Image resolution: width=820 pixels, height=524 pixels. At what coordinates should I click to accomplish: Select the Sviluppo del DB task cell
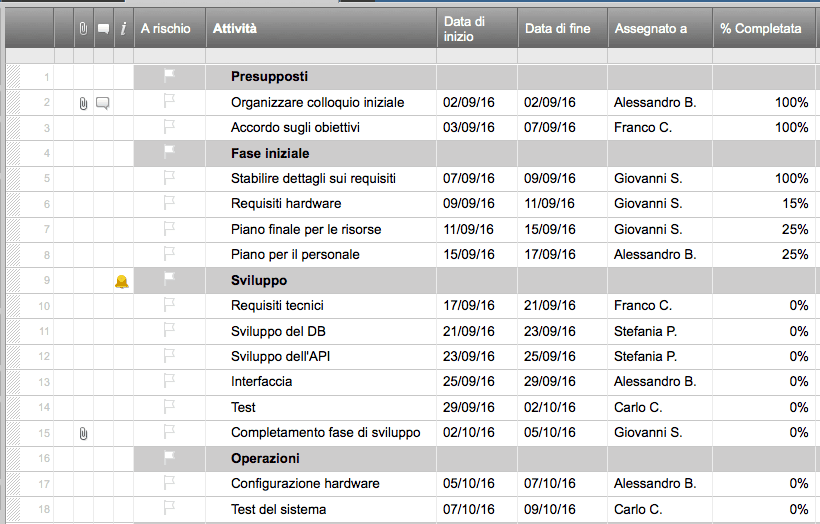point(321,331)
